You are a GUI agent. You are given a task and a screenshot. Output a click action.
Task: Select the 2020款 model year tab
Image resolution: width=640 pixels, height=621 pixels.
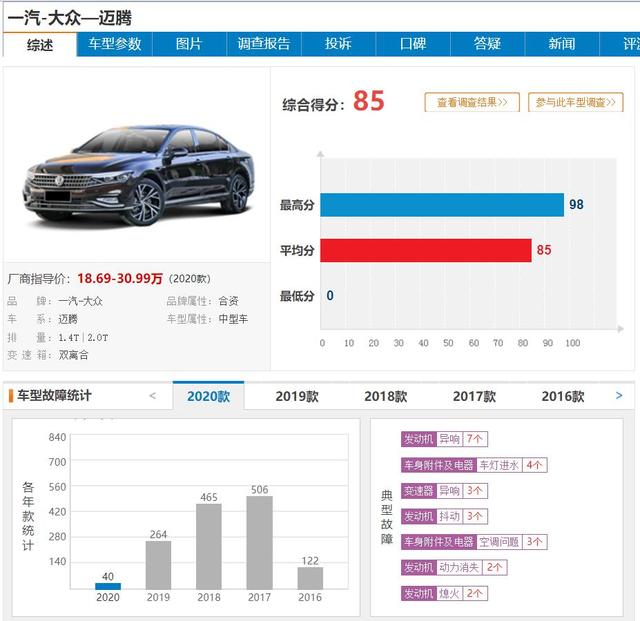pos(209,396)
